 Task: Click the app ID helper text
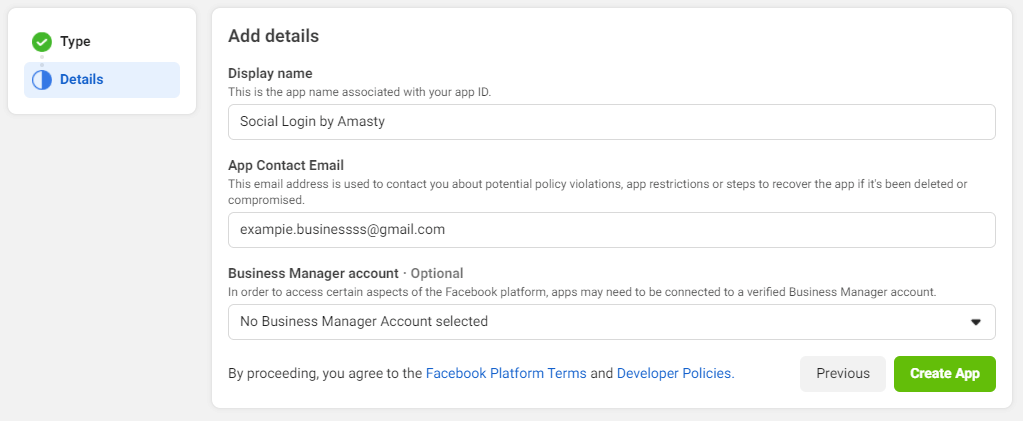(x=359, y=93)
